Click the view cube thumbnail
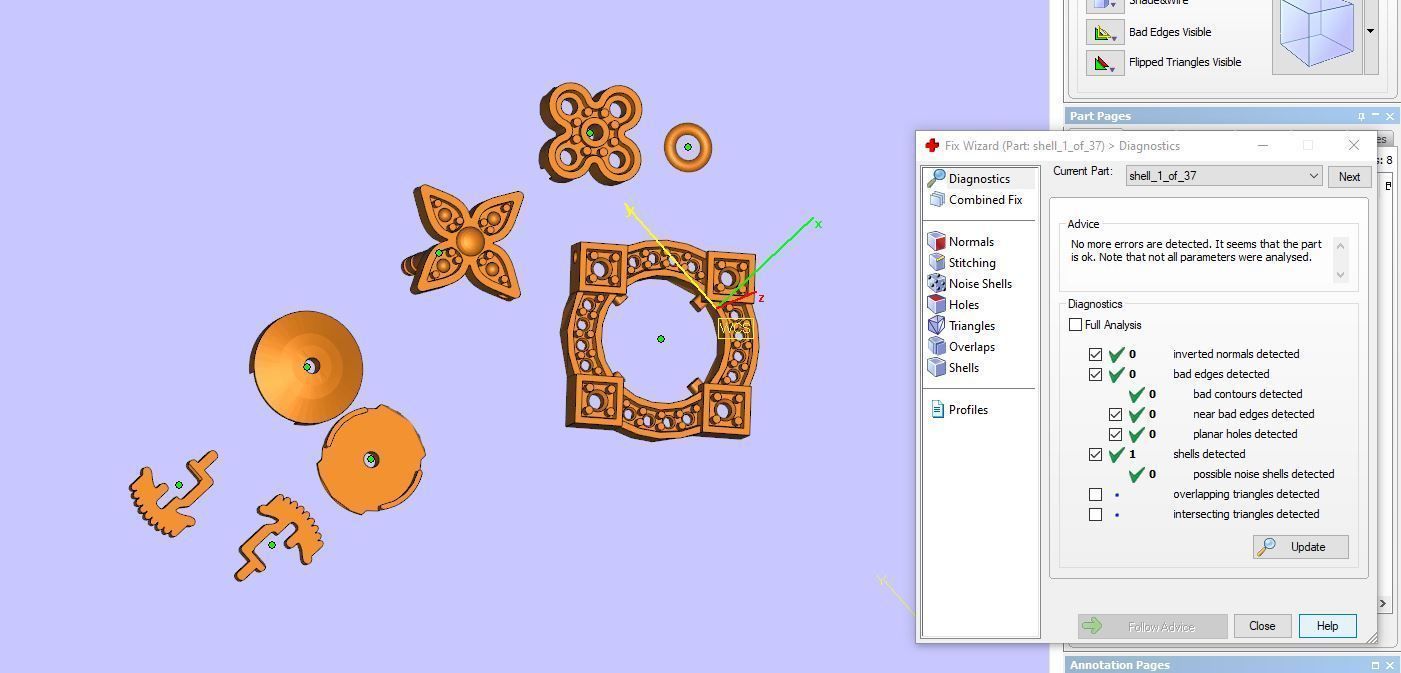The height and width of the screenshot is (673, 1401). click(x=1317, y=36)
